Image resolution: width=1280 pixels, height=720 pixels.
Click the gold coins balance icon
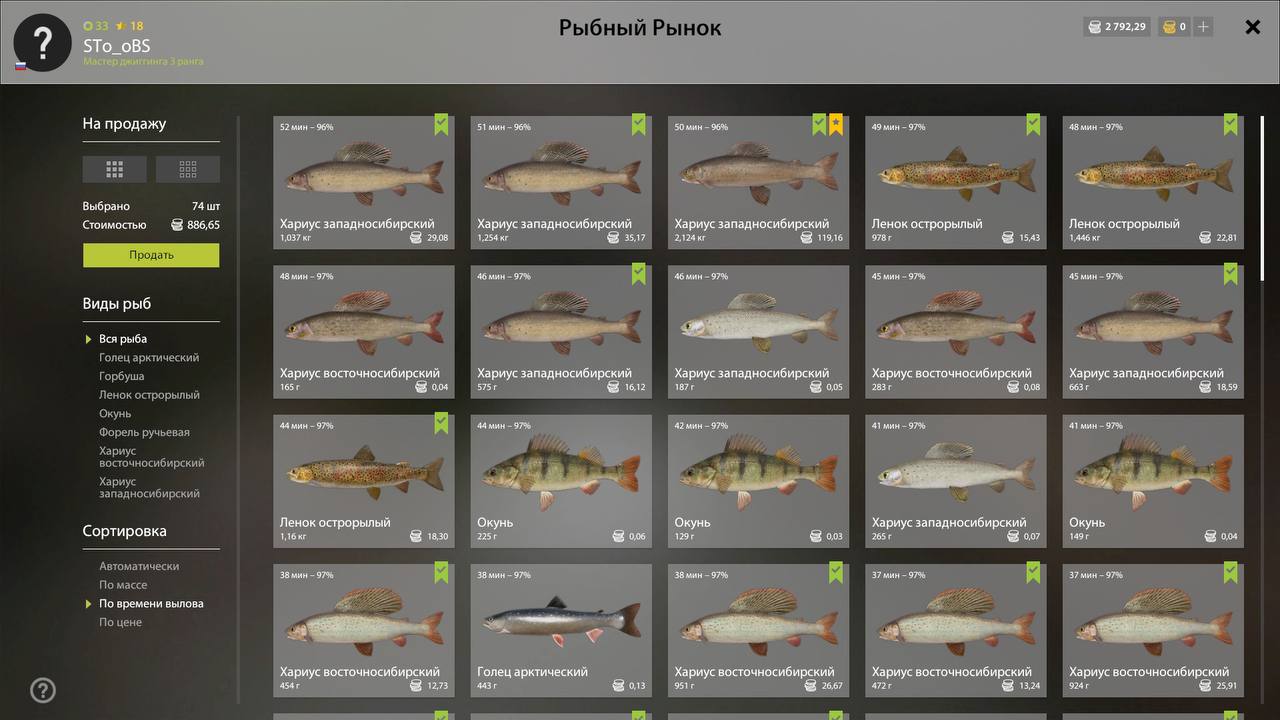point(1168,27)
